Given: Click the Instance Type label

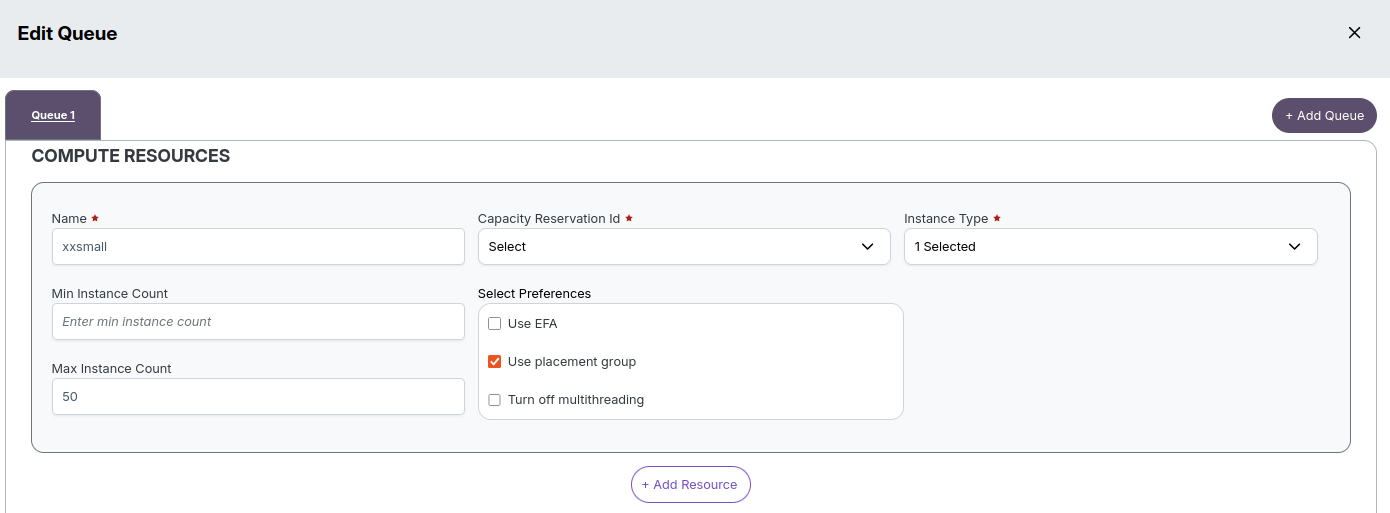Looking at the screenshot, I should [x=946, y=218].
